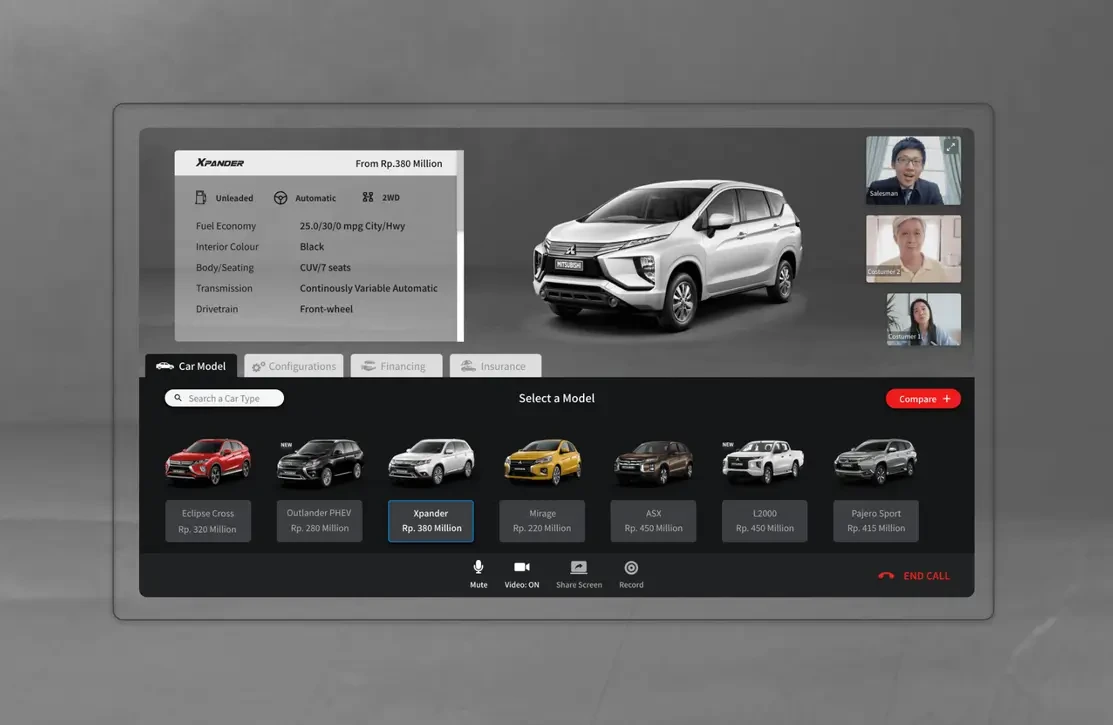Select the Xpander Rp. 380 Million card

[x=431, y=521]
